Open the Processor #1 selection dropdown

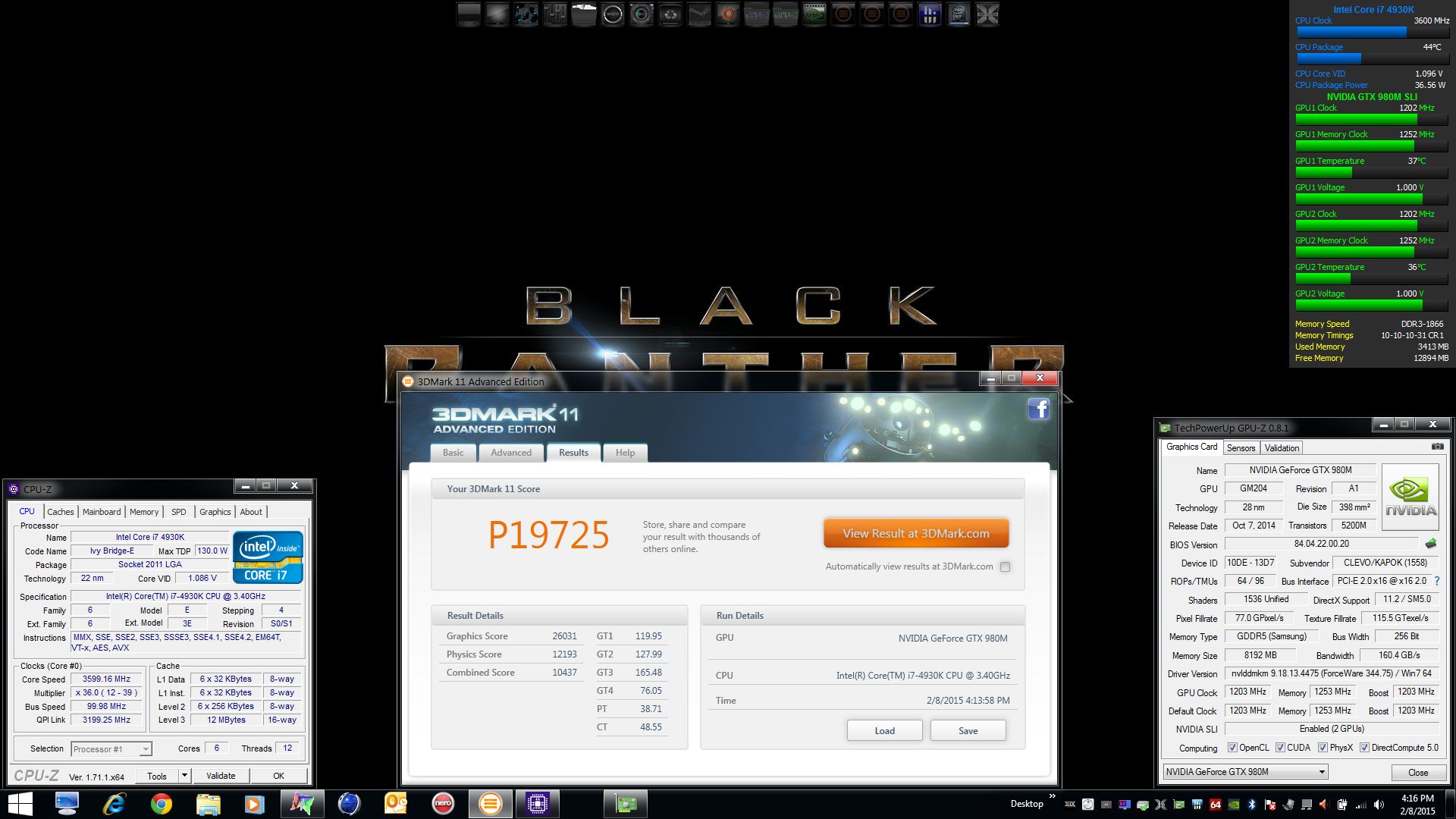point(111,749)
